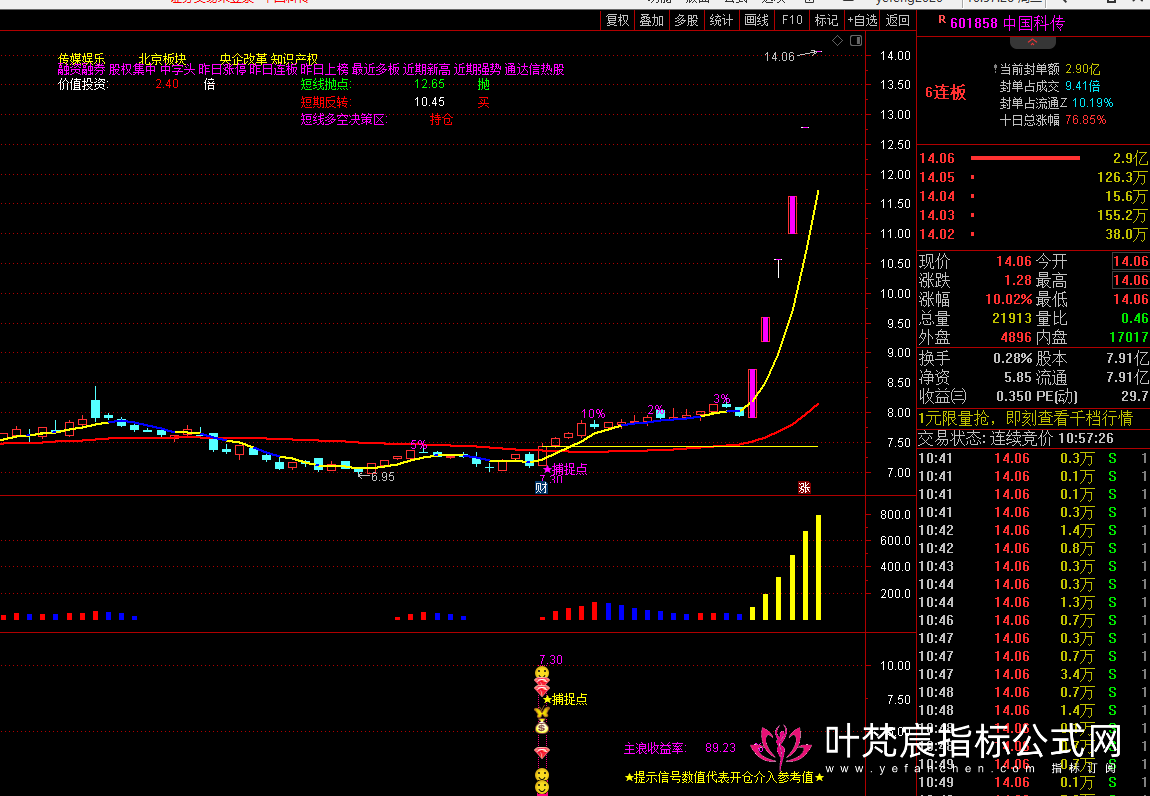The image size is (1150, 796).
Task: Click the tall magenta candlestick near 11.50
Action: (x=792, y=215)
